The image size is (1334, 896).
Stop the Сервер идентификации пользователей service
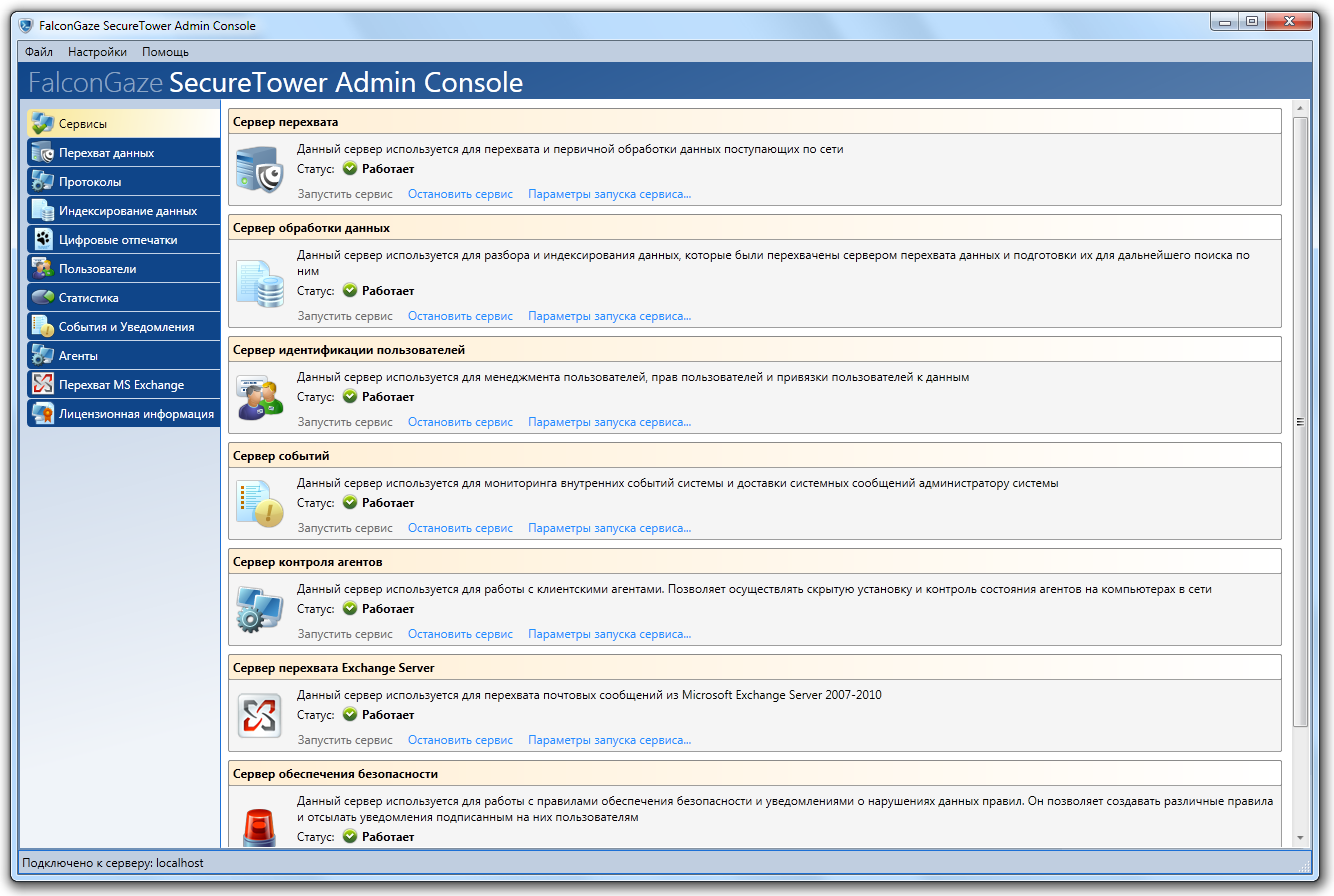pos(460,422)
